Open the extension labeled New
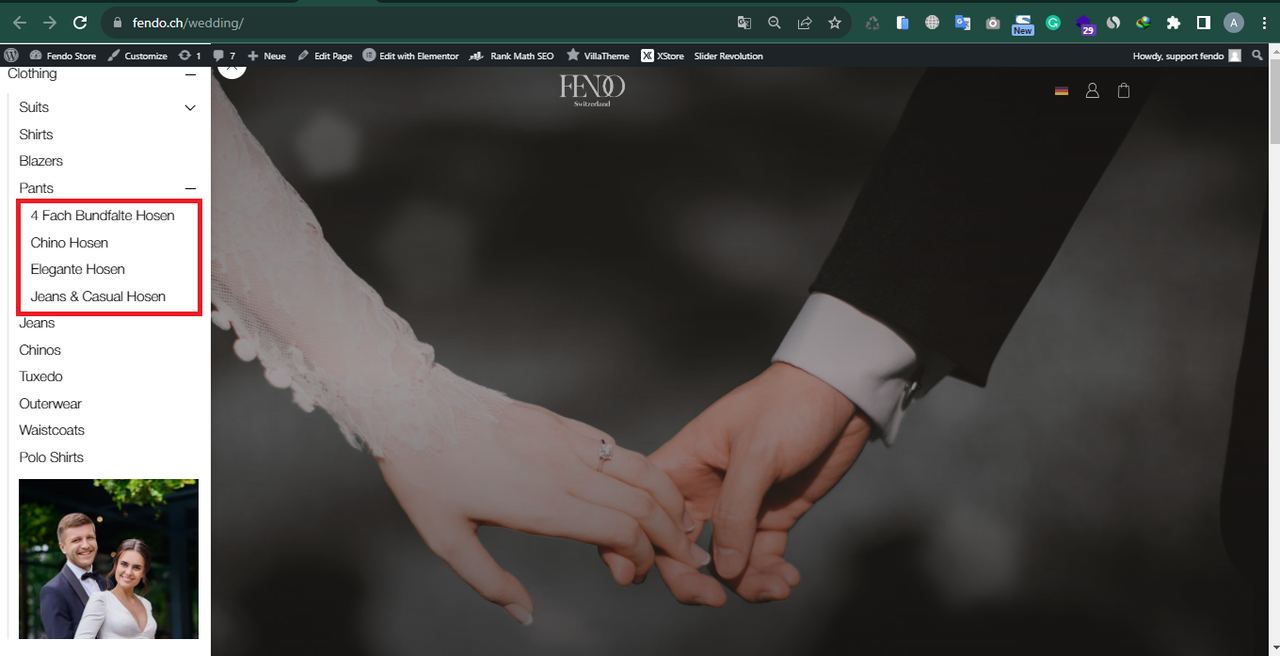The width and height of the screenshot is (1280, 656). pos(1022,24)
